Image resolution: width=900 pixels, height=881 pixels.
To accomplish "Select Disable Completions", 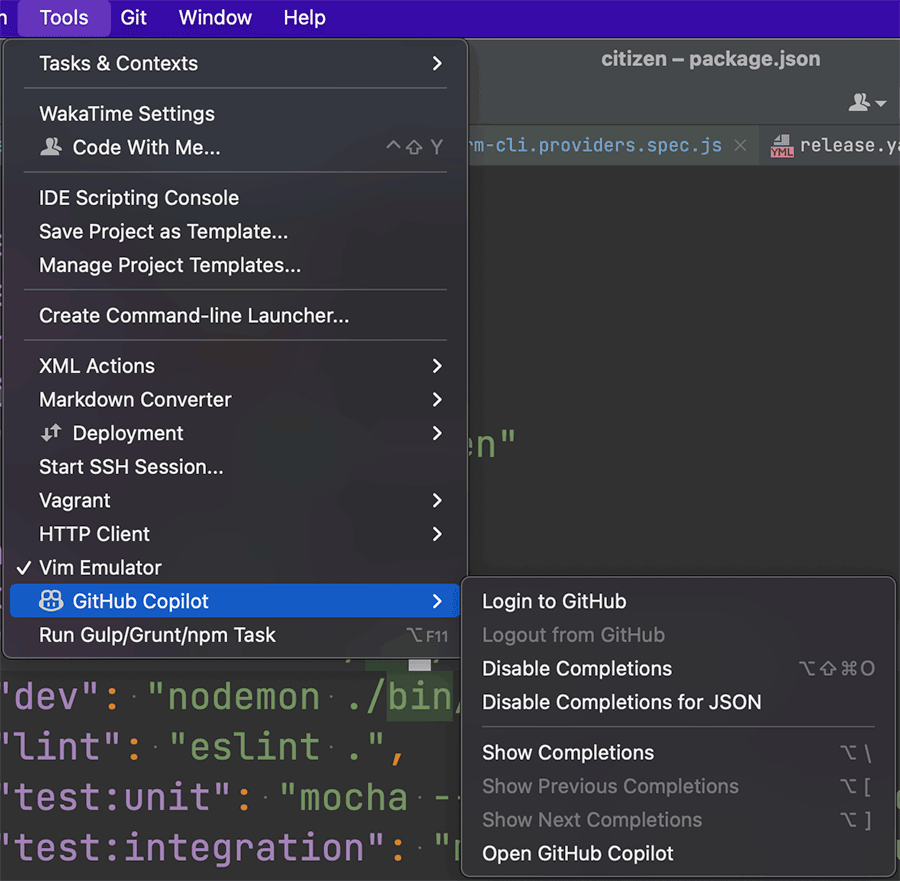I will pyautogui.click(x=678, y=669).
